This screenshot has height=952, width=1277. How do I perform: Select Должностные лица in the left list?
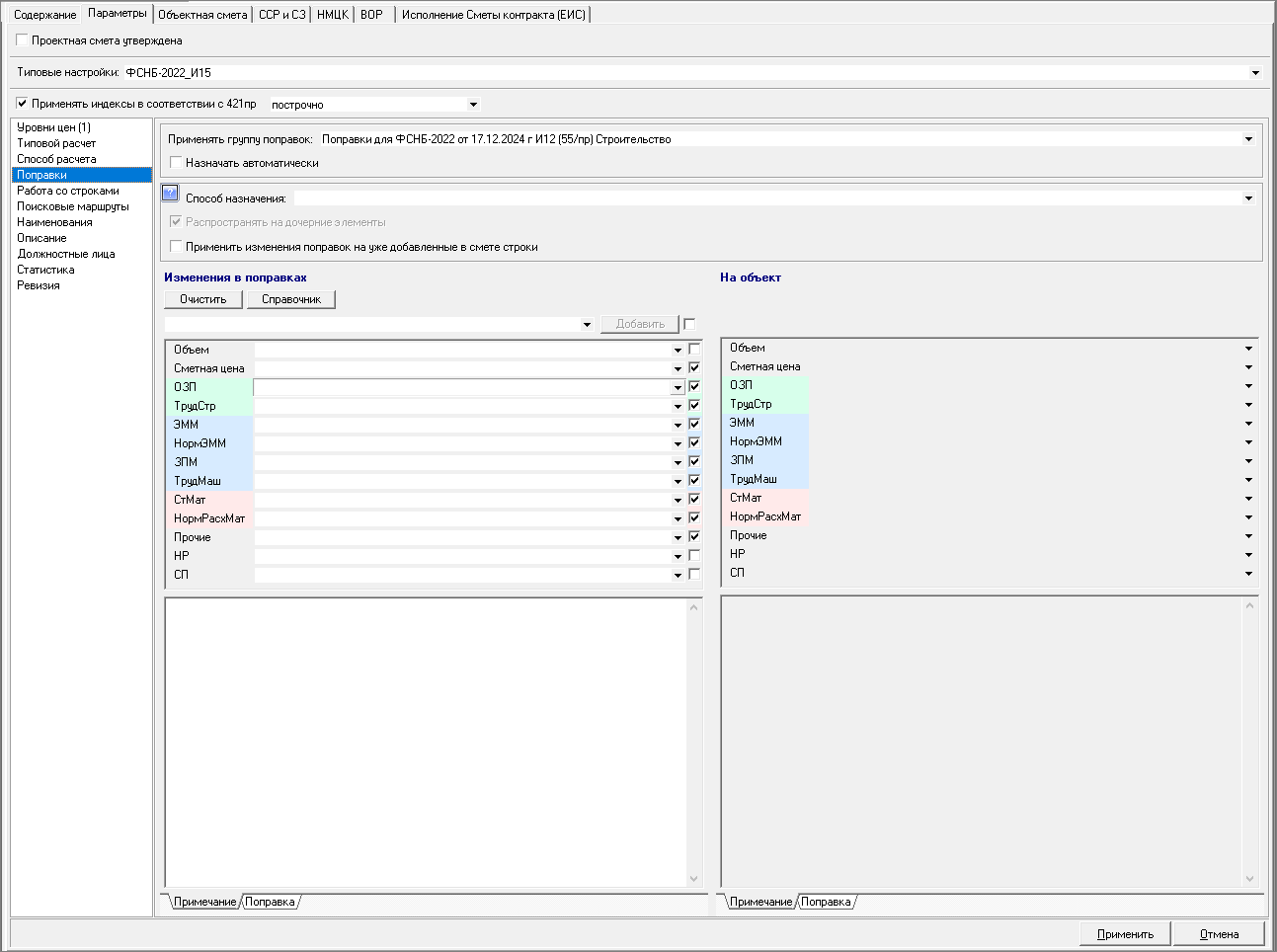66,254
